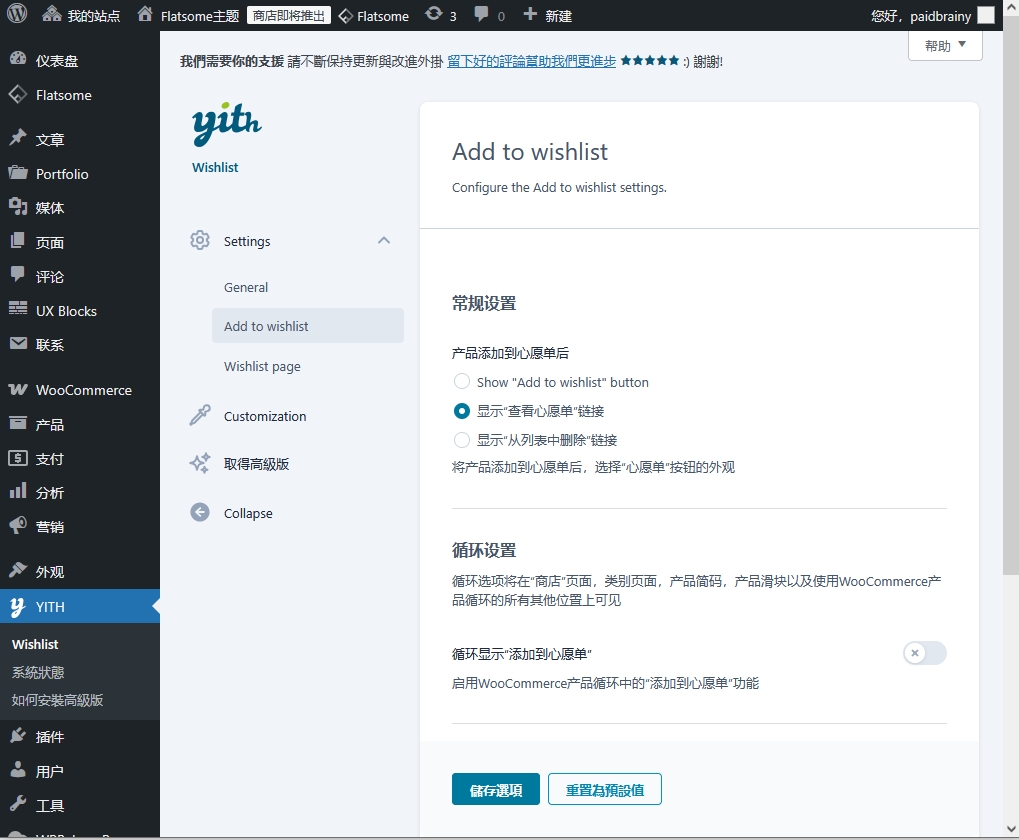Click the Wishlist title under the YITH logo
The image size is (1019, 840).
click(x=215, y=167)
